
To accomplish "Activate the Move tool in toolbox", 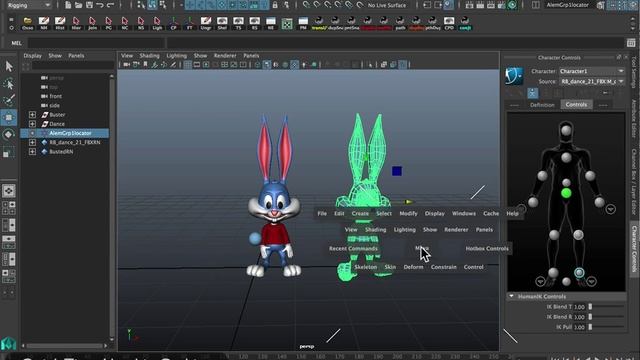I will [9, 118].
